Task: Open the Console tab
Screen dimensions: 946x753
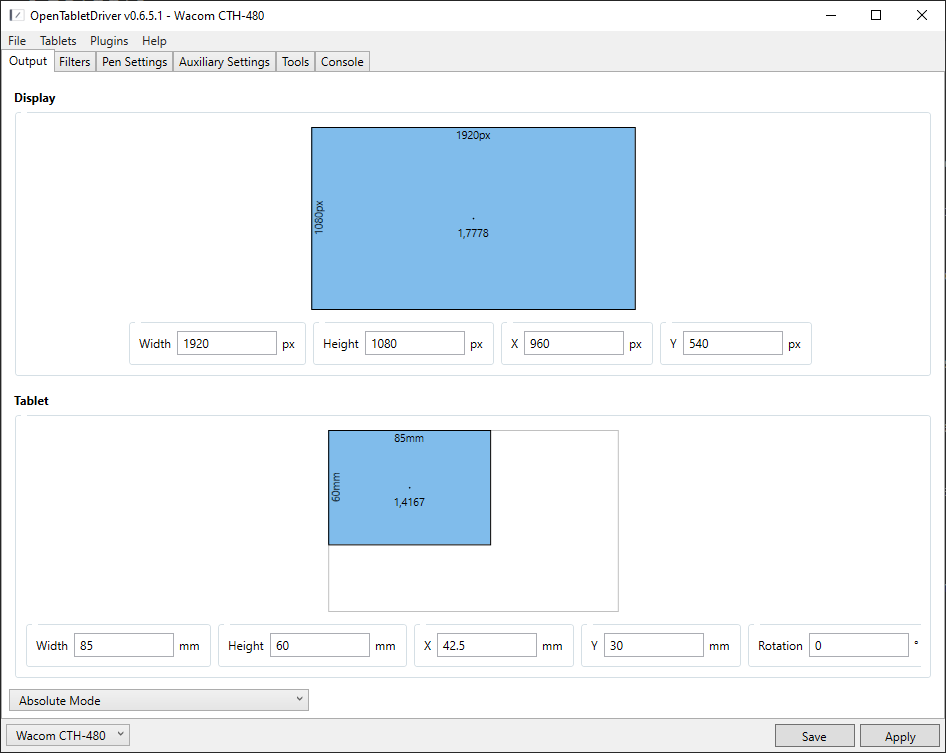Action: tap(342, 62)
